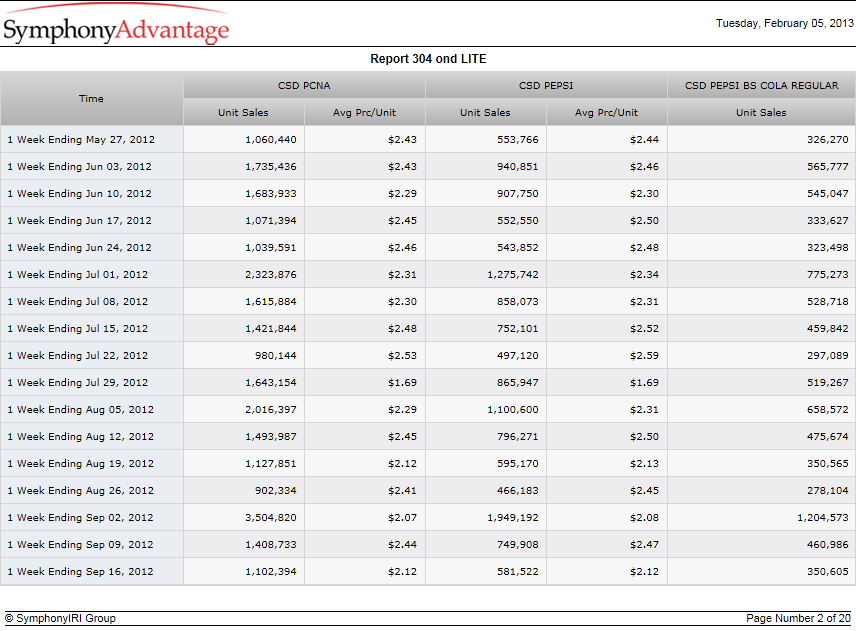Click BS COLA unit sales 350,605

click(x=828, y=572)
